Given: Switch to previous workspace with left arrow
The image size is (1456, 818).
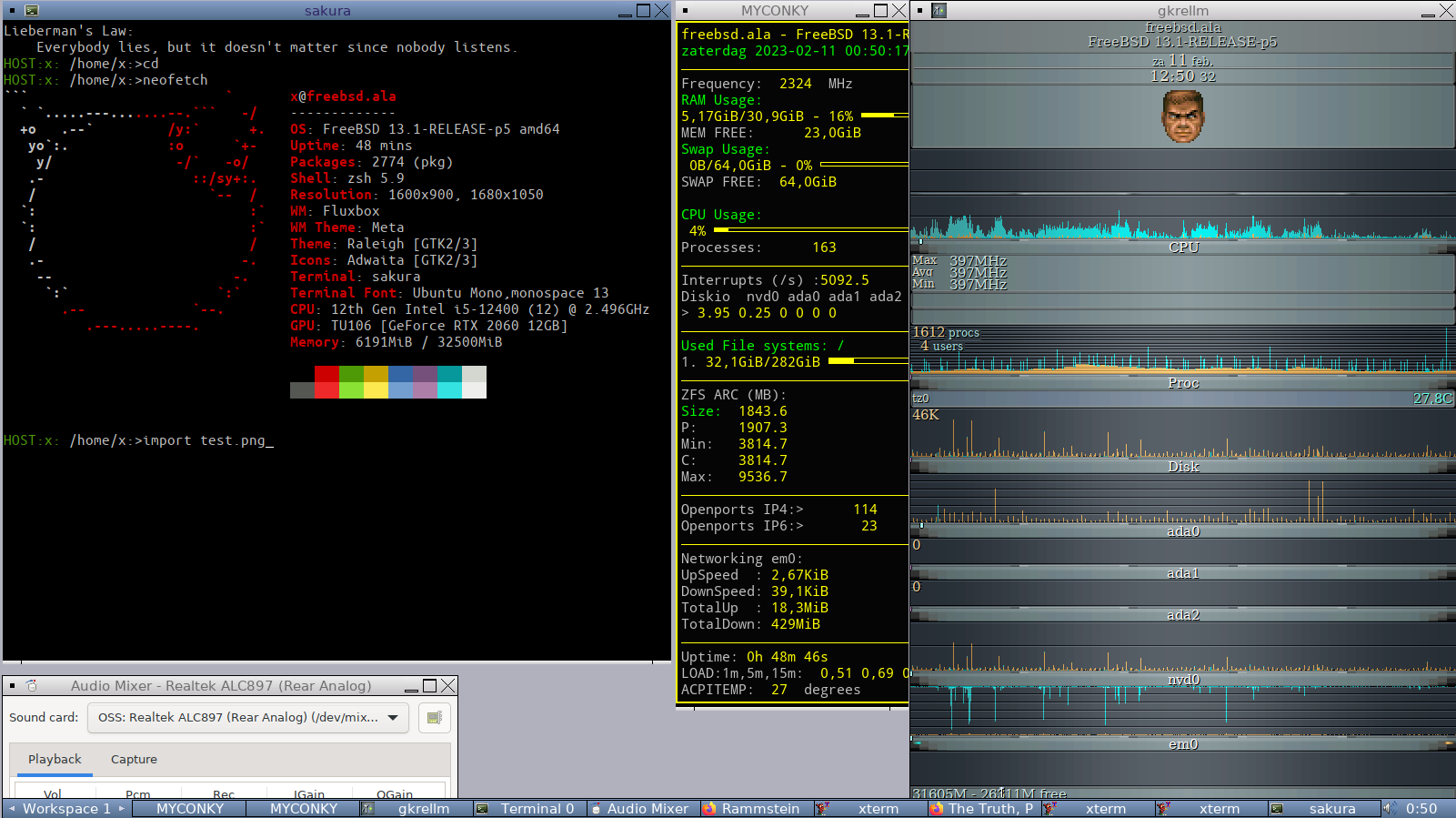Looking at the screenshot, I should tap(12, 808).
